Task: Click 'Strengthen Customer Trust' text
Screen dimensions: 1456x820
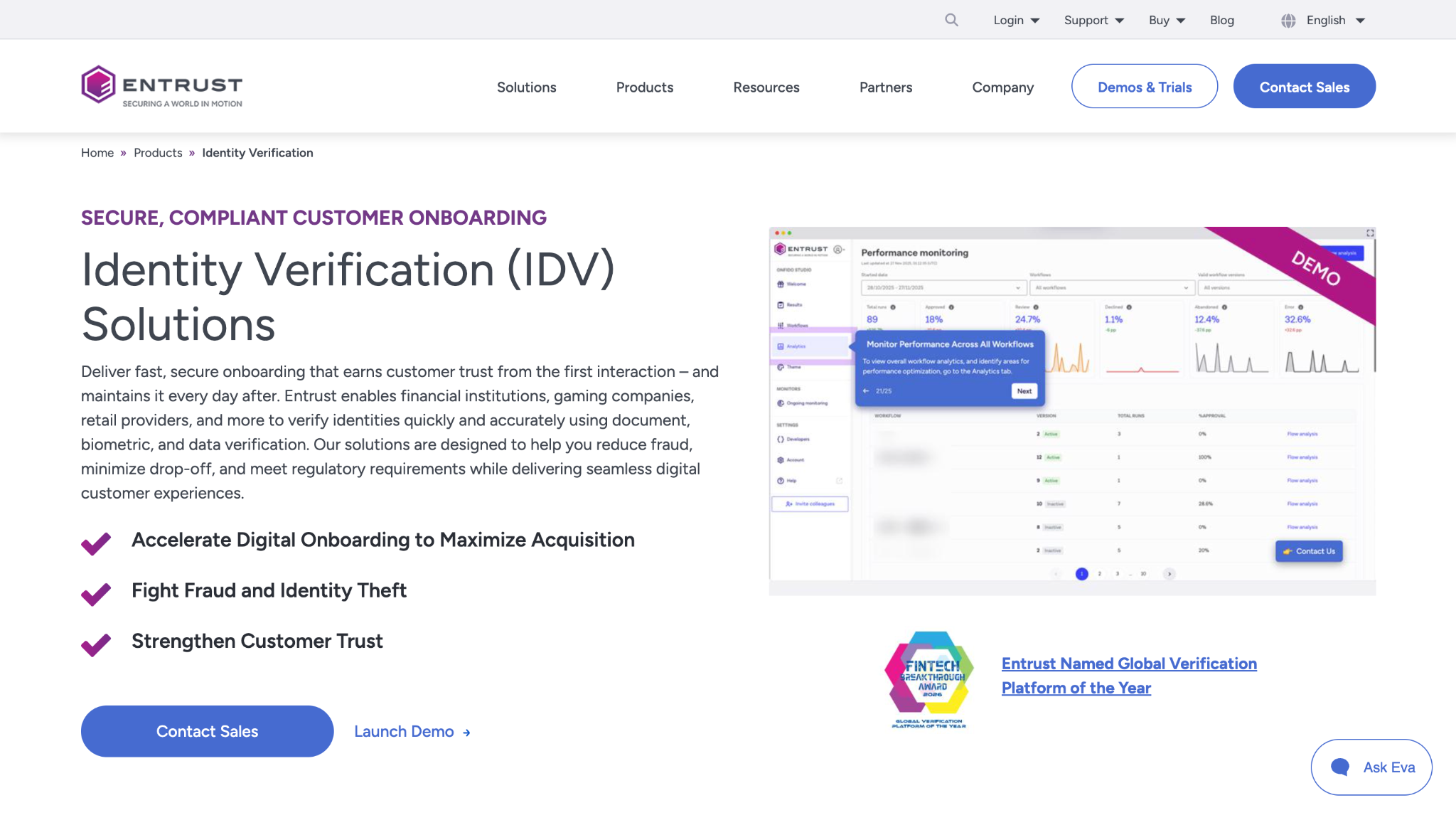Action: 257,641
